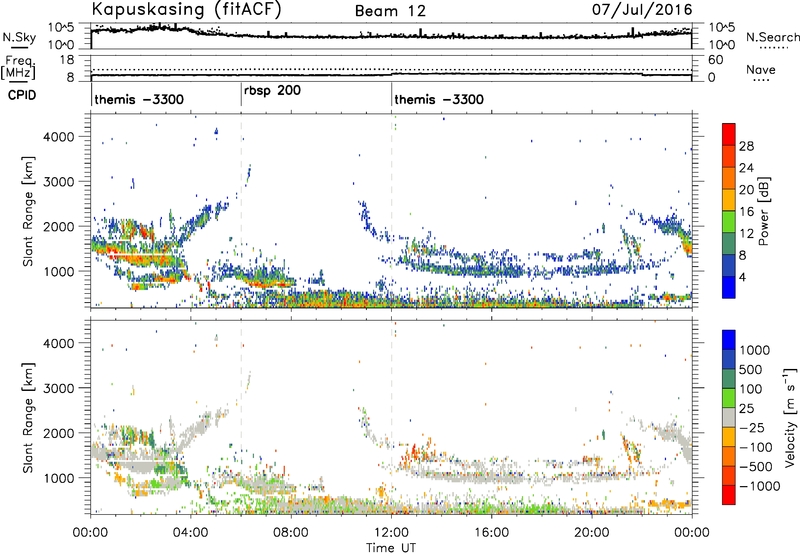The height and width of the screenshot is (554, 800).
Task: Click the 28 tick label on Power colorbar
Action: pyautogui.click(x=746, y=146)
